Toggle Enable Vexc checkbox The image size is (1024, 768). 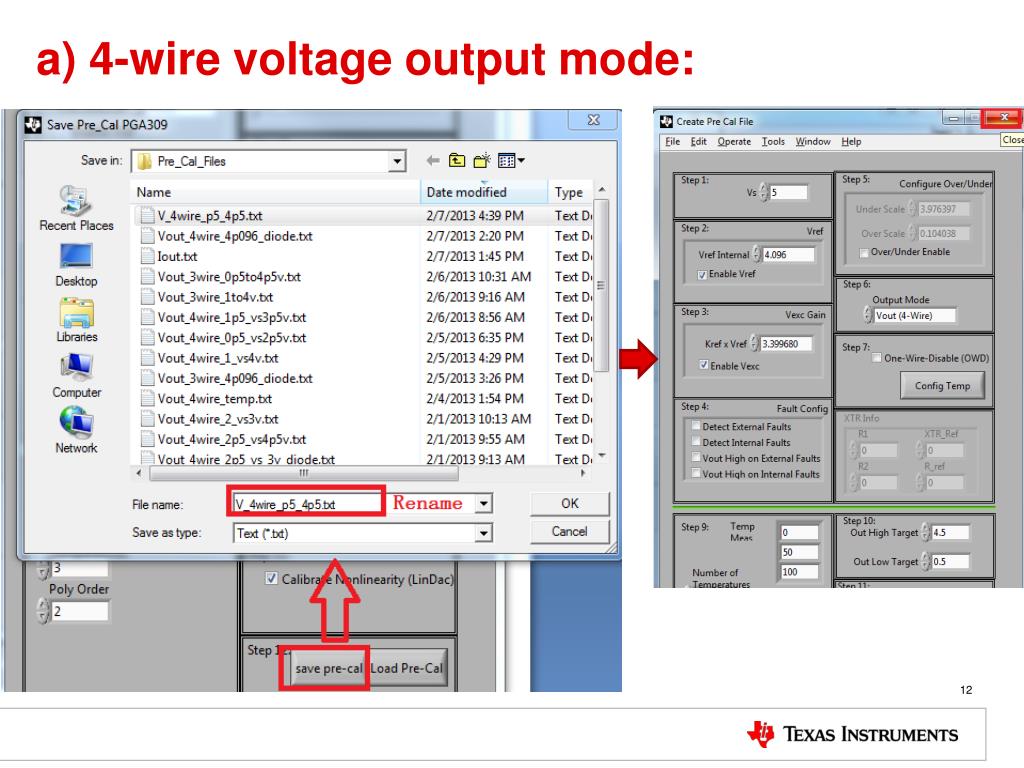pyautogui.click(x=703, y=365)
